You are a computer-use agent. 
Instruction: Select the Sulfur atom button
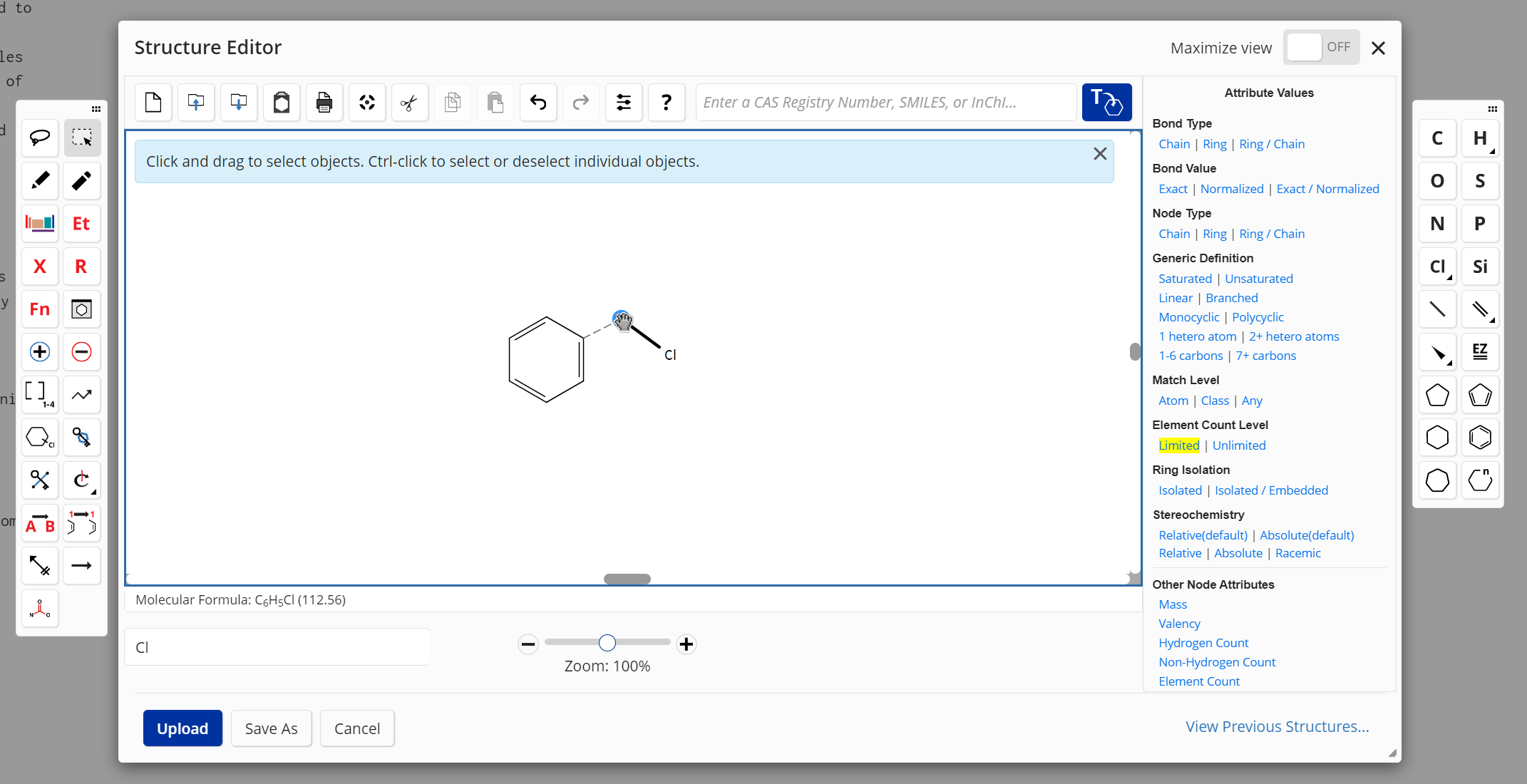[x=1480, y=181]
